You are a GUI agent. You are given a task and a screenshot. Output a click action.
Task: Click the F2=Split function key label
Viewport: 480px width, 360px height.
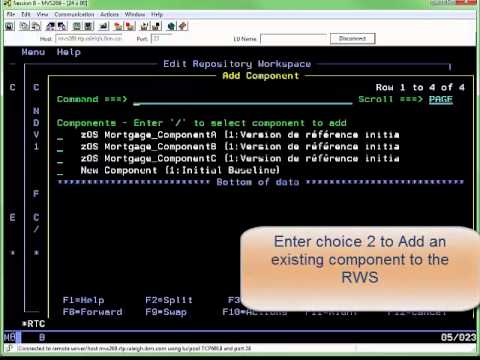[x=169, y=300]
